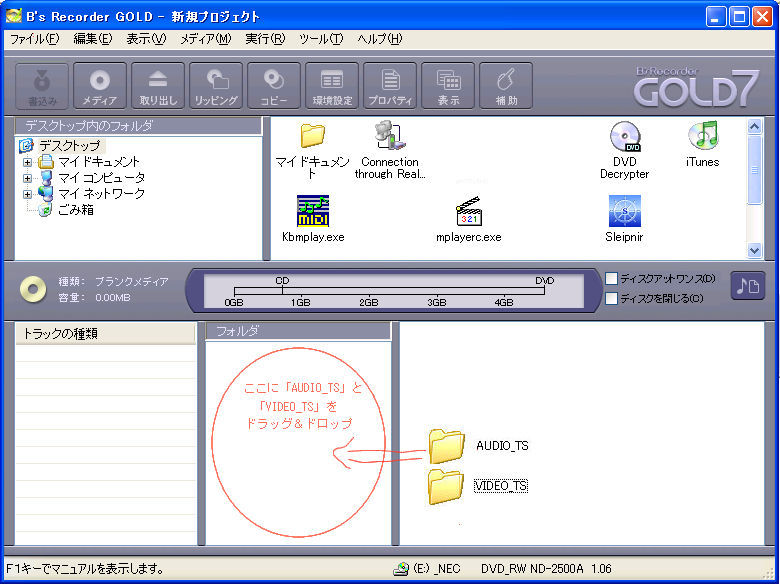Enable ディスクアットワンス checkbox
This screenshot has width=780, height=585.
coord(611,279)
